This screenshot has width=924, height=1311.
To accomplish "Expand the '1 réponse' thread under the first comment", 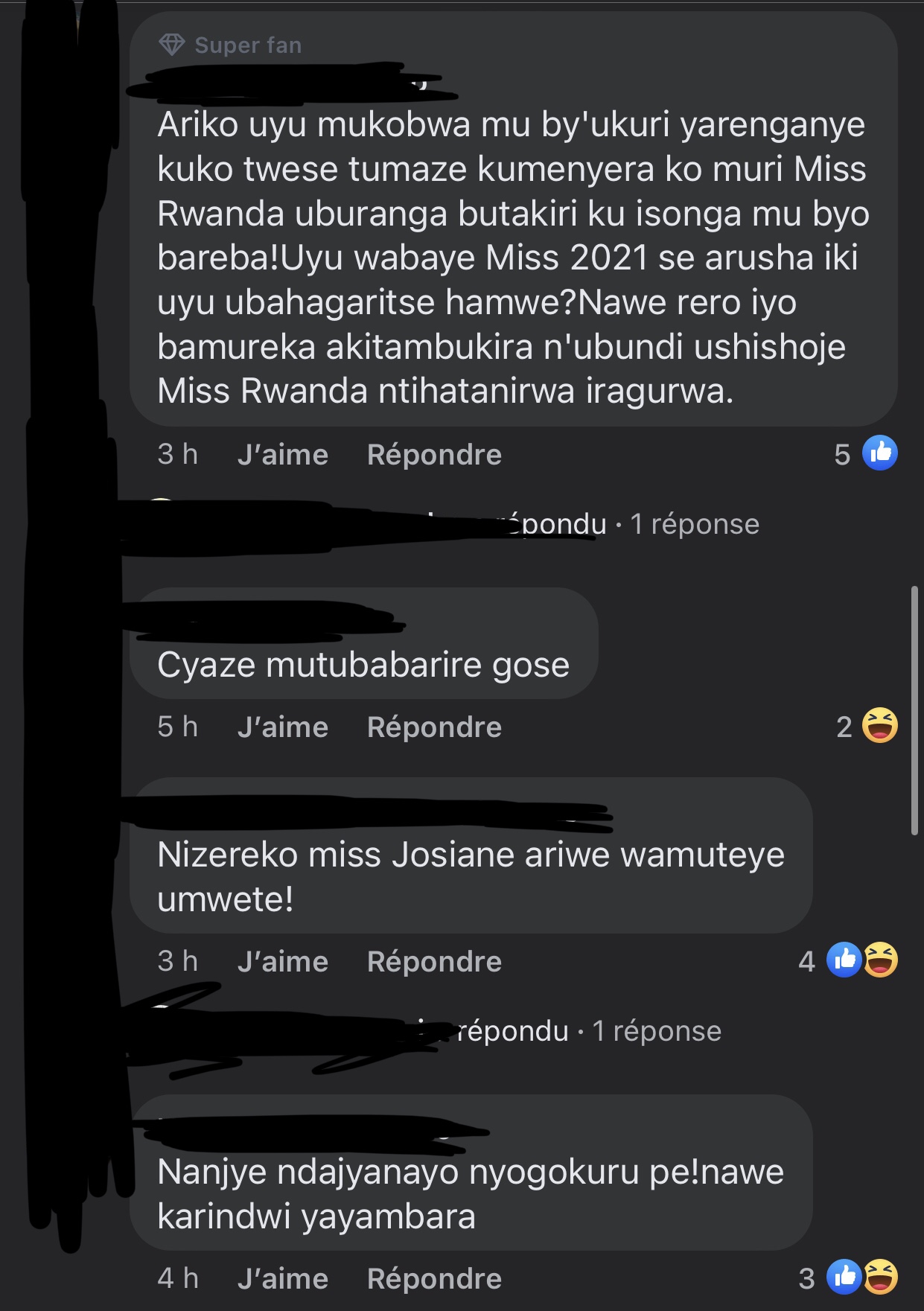I will [695, 524].
